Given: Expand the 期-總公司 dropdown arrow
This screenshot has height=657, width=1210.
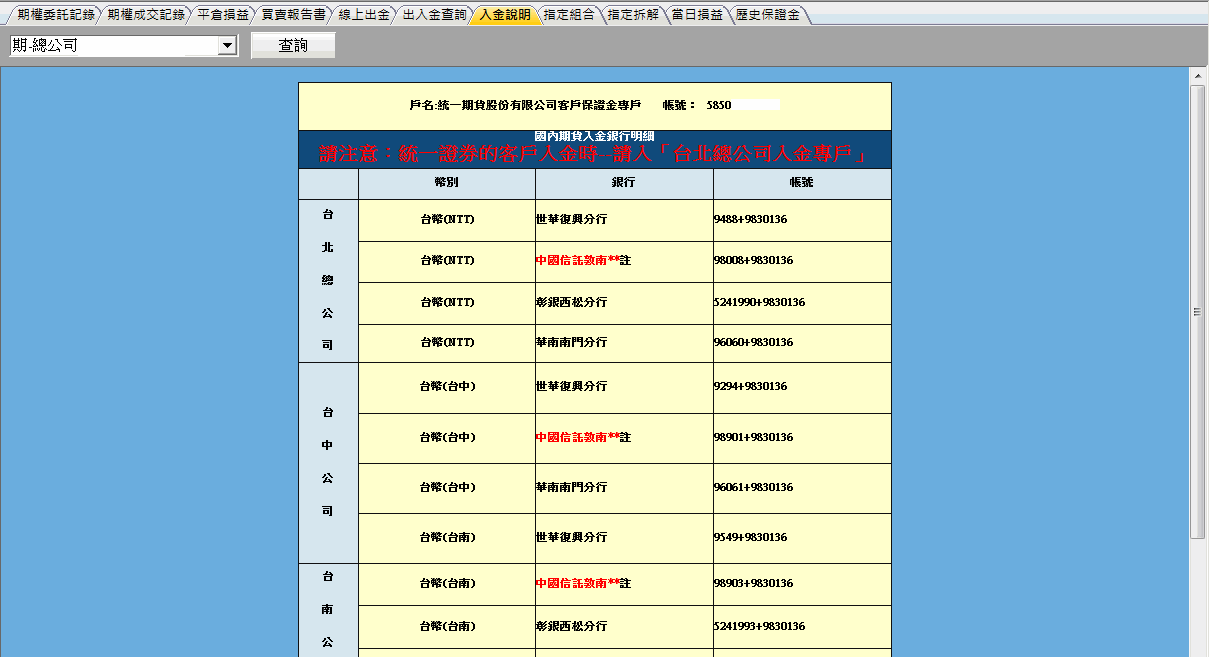Looking at the screenshot, I should pos(227,46).
